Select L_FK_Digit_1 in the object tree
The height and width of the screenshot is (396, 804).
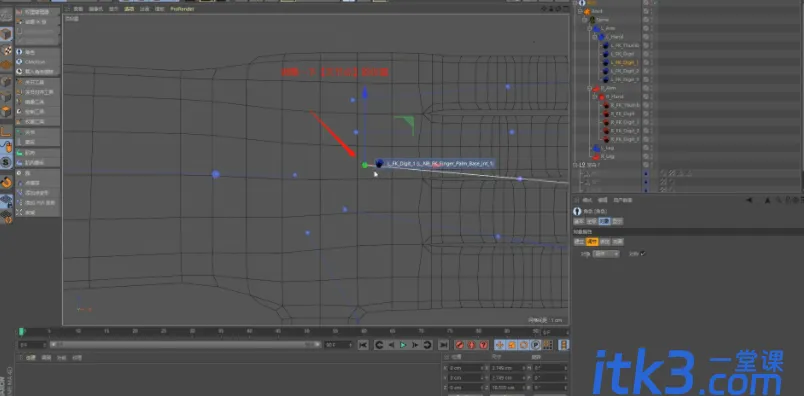(625, 63)
